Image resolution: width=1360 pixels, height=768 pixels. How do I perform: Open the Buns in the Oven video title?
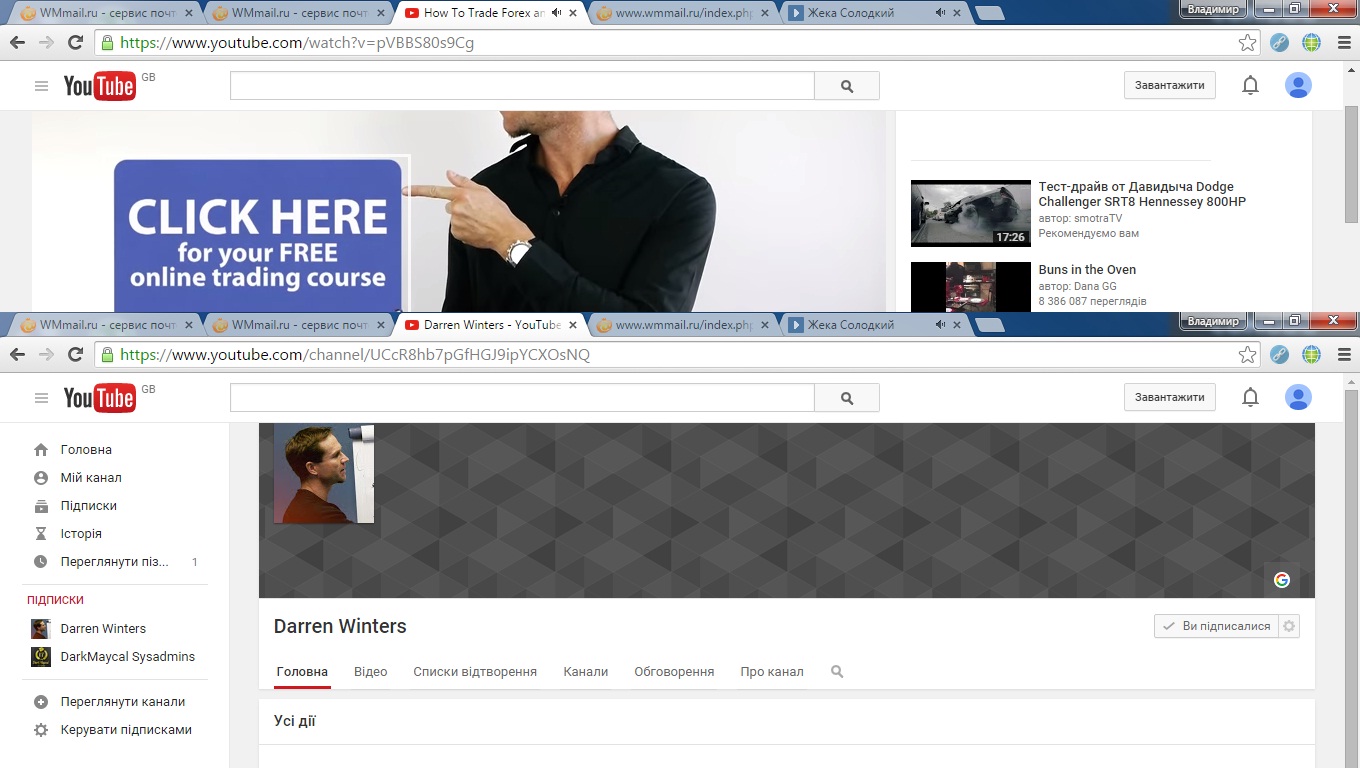[x=1087, y=270]
